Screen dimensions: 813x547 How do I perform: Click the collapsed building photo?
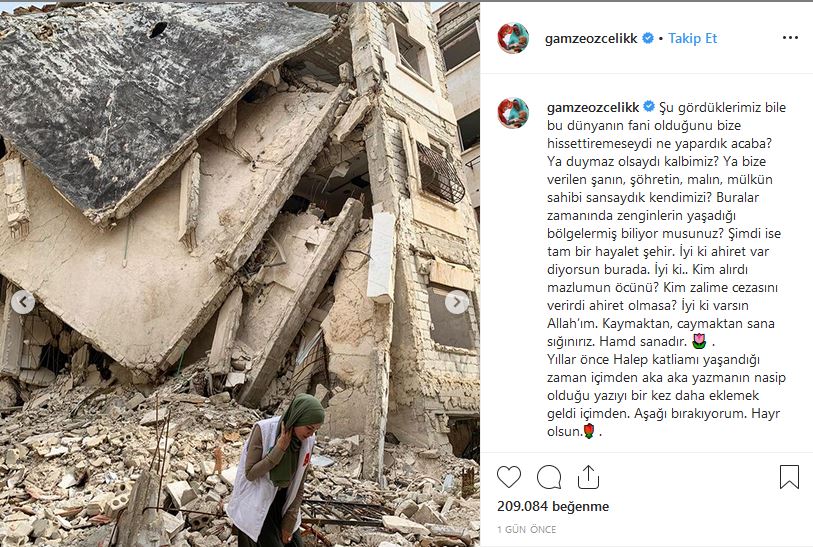(x=240, y=274)
